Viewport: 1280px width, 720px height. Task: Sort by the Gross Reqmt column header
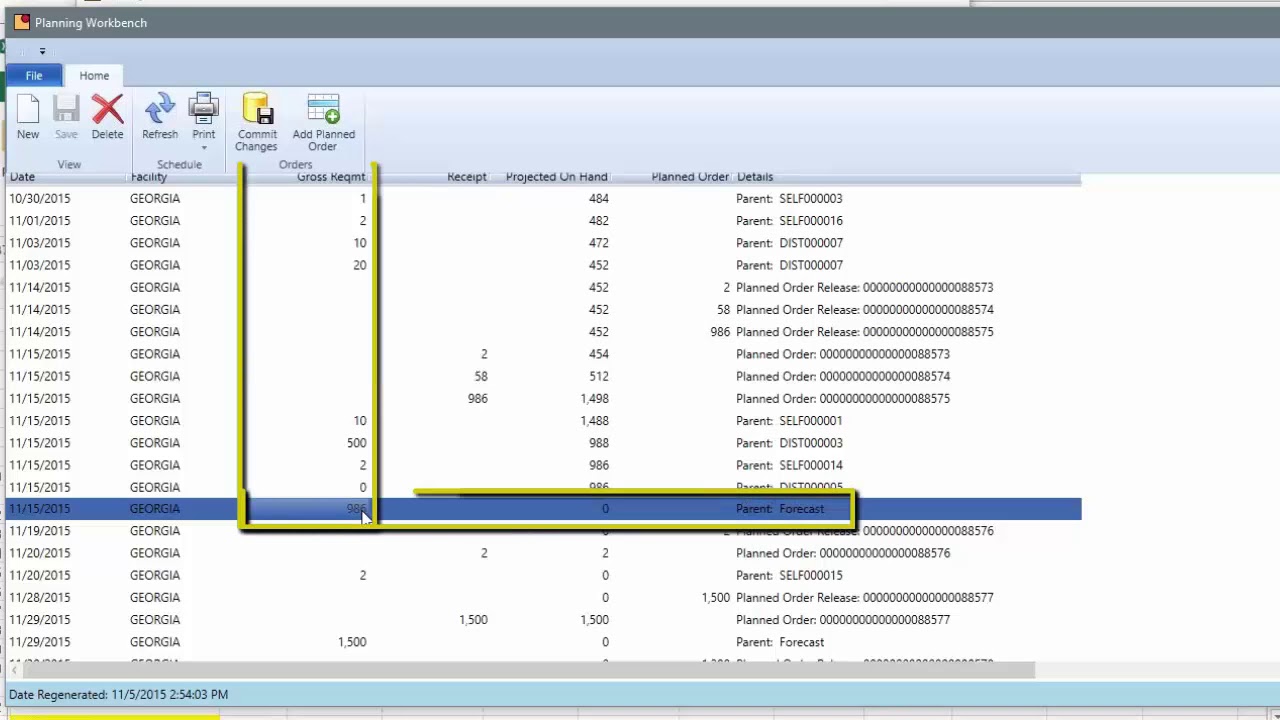tap(331, 177)
